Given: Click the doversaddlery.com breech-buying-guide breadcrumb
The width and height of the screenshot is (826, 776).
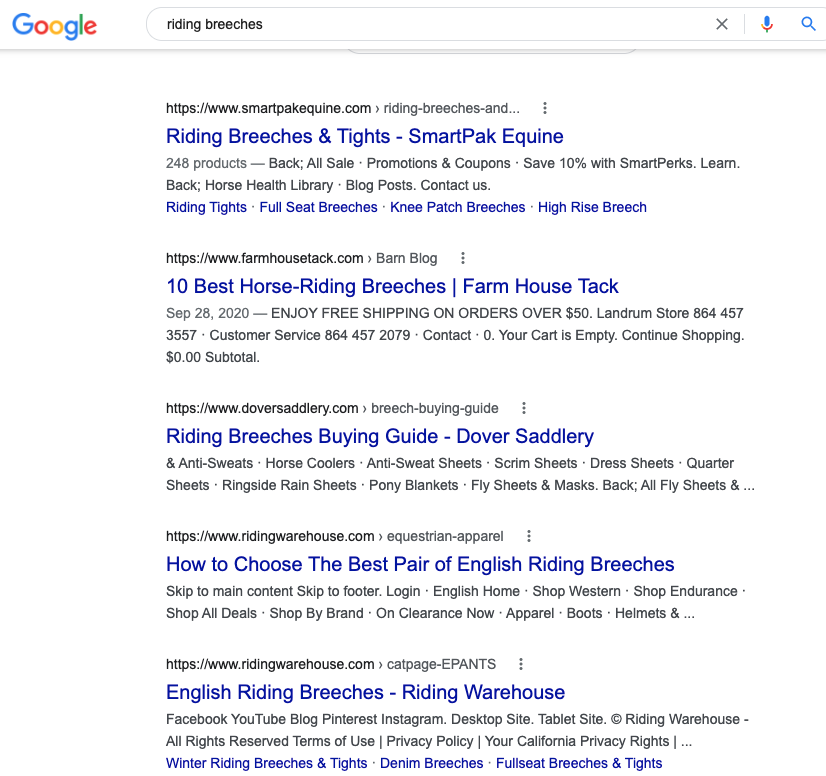Looking at the screenshot, I should [332, 408].
